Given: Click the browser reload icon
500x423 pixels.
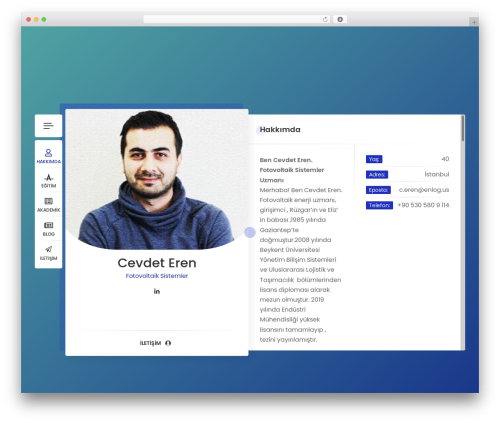Looking at the screenshot, I should tap(325, 19).
